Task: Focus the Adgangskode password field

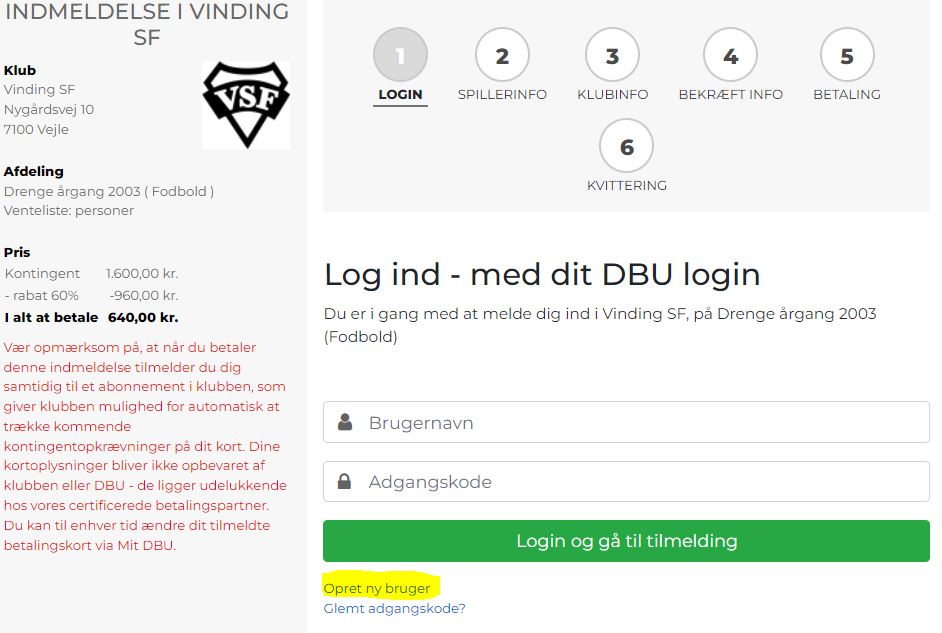Action: (627, 482)
